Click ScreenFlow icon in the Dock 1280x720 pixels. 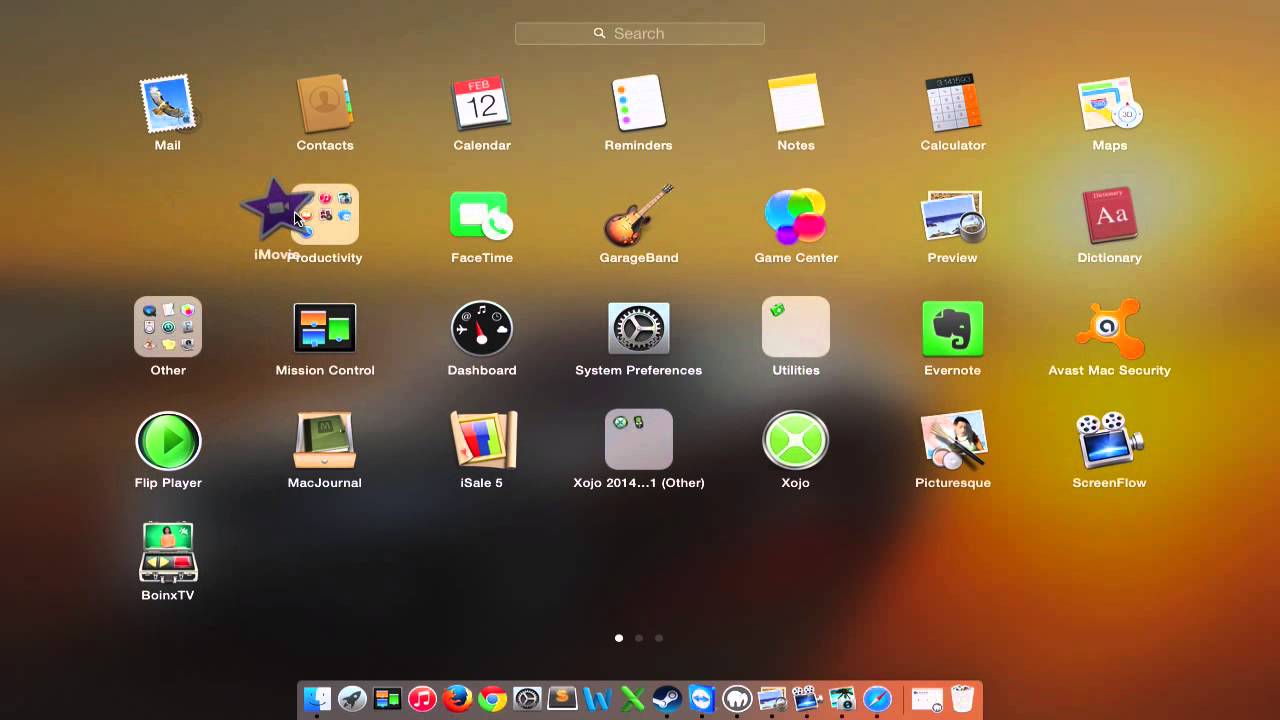click(x=807, y=698)
